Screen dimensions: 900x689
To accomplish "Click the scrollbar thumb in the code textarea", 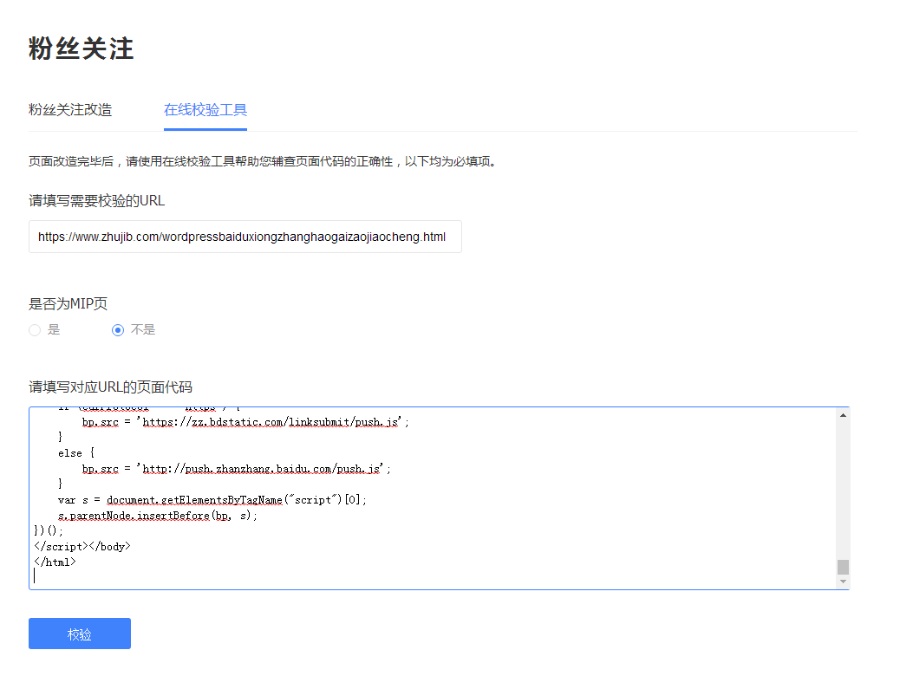I will pyautogui.click(x=843, y=567).
